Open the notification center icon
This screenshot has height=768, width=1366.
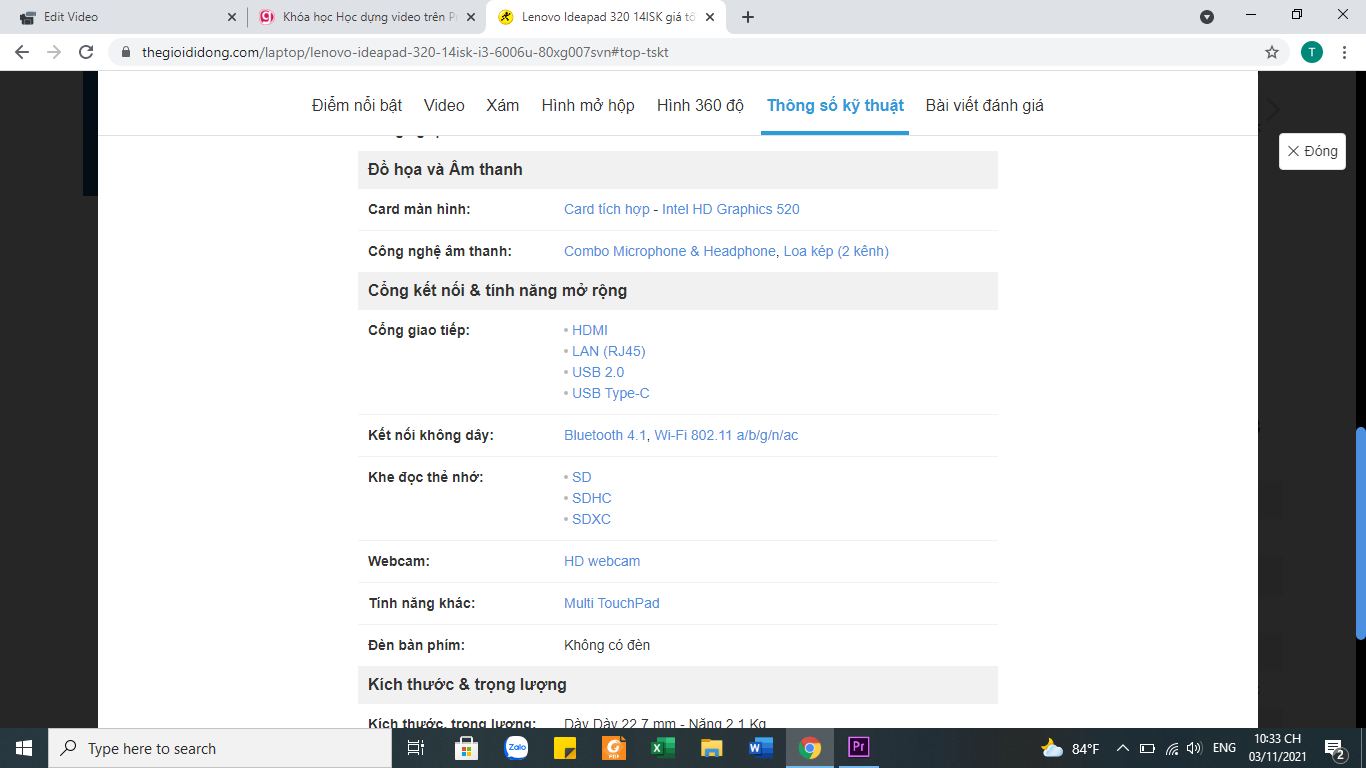[x=1334, y=748]
